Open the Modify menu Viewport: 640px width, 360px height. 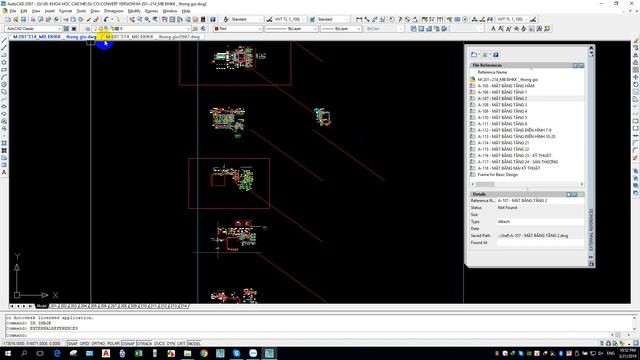tap(134, 11)
